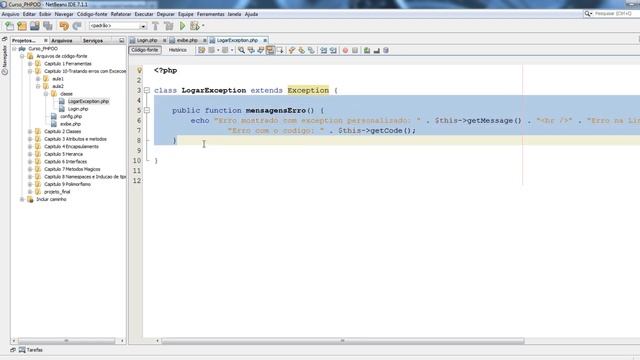The image size is (640, 360).
Task: Toggle Highlight Search in editor toolbar
Action: [270, 50]
